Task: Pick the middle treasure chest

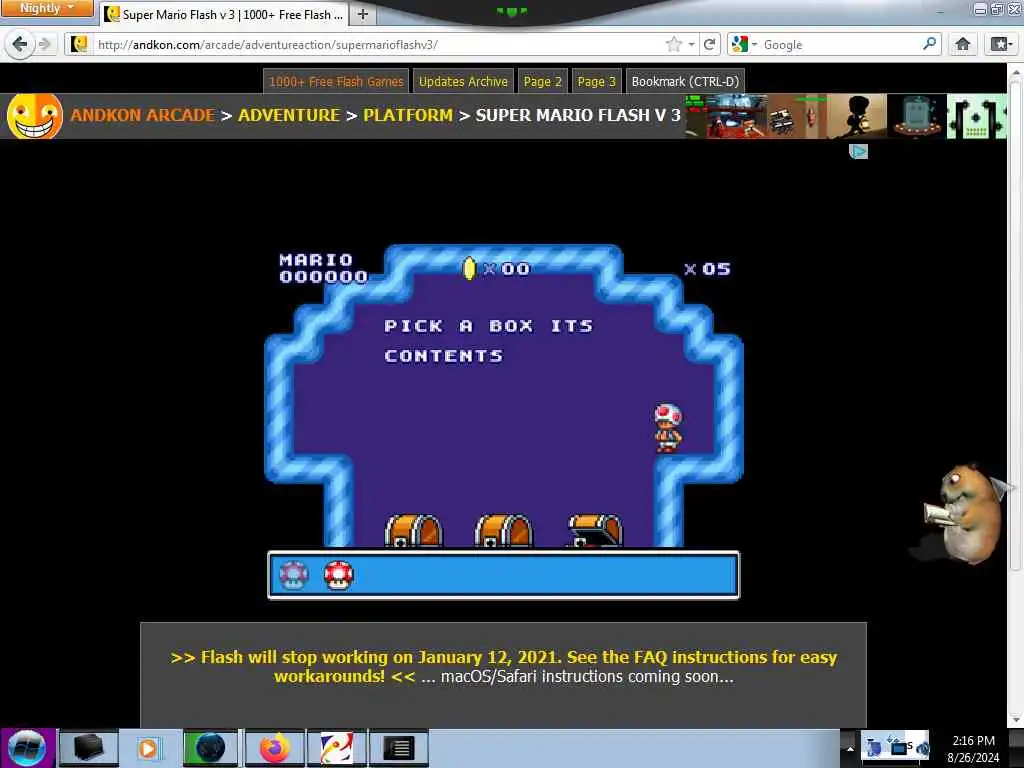Action: (504, 530)
